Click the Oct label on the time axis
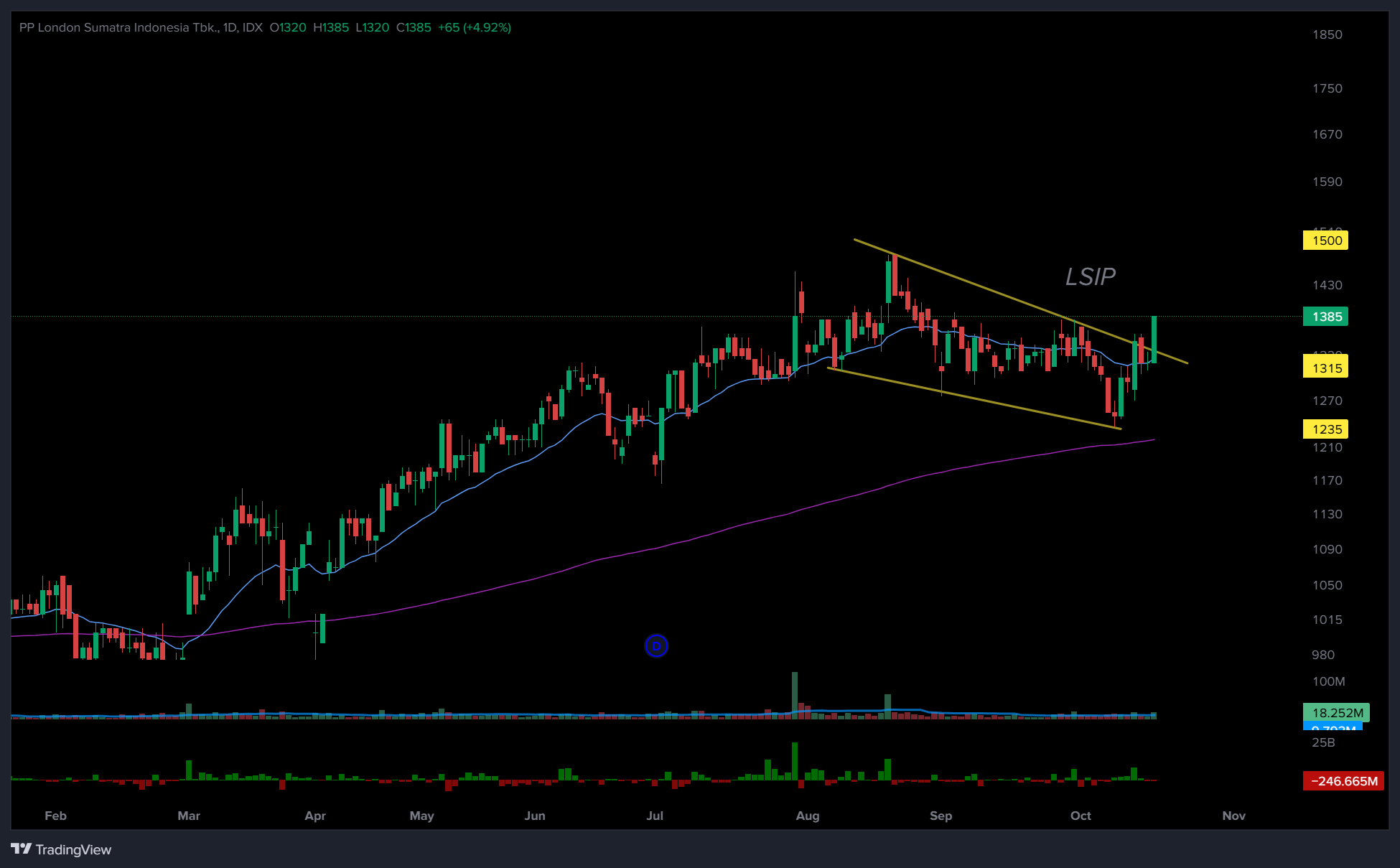Viewport: 1400px width, 868px height. (1081, 816)
